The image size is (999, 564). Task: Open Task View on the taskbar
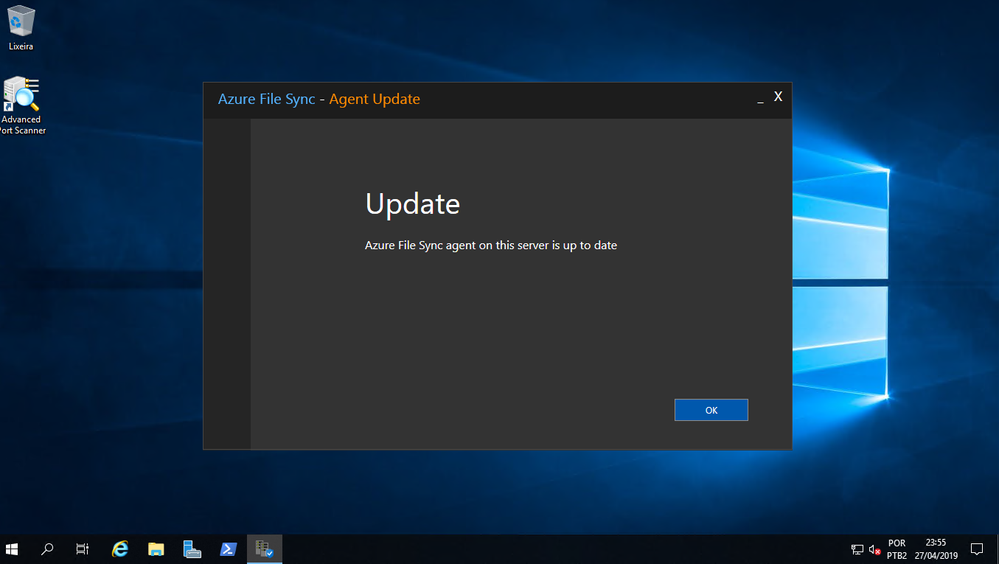click(x=82, y=549)
